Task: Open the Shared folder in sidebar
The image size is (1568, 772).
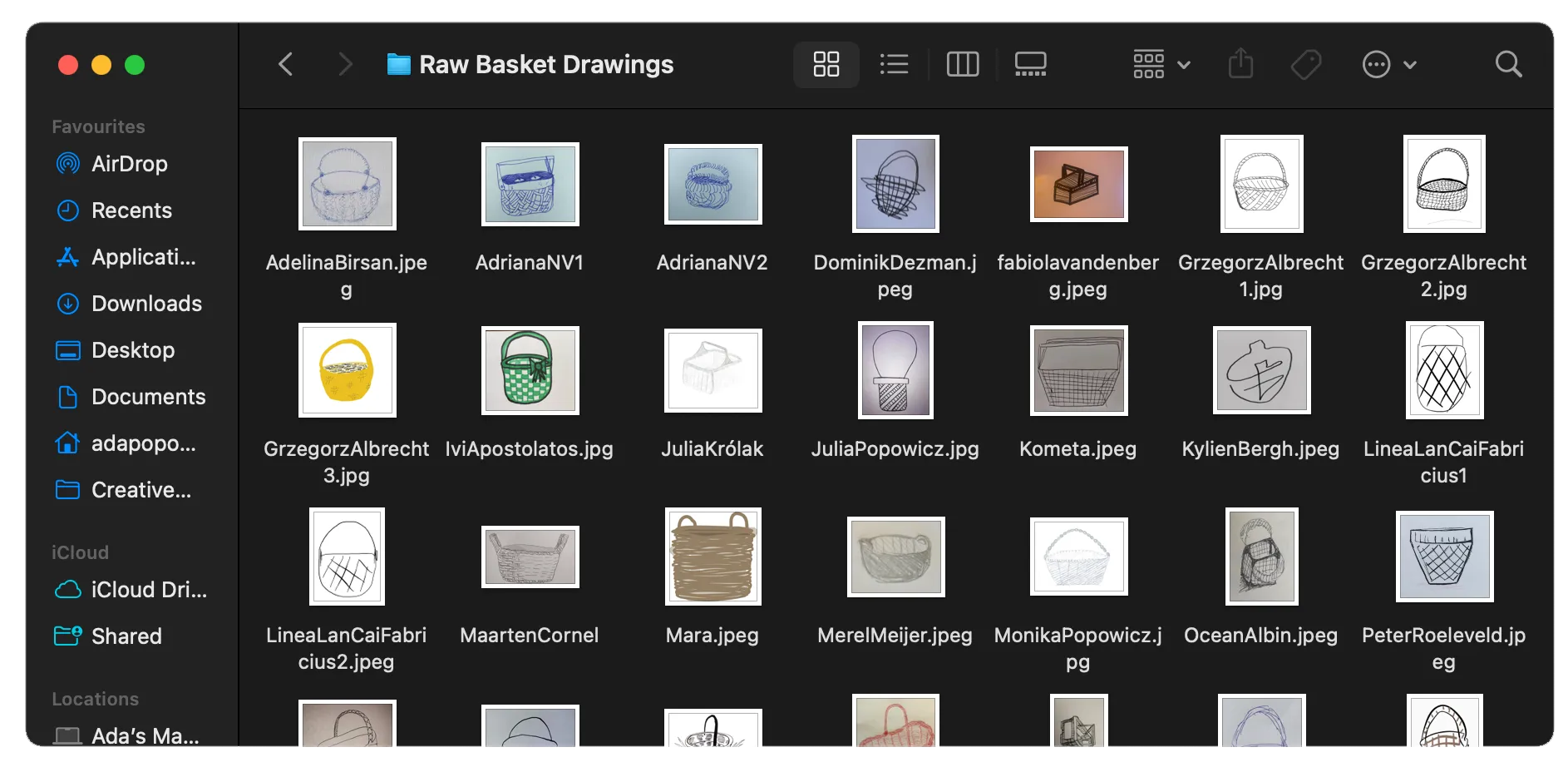Action: 126,636
